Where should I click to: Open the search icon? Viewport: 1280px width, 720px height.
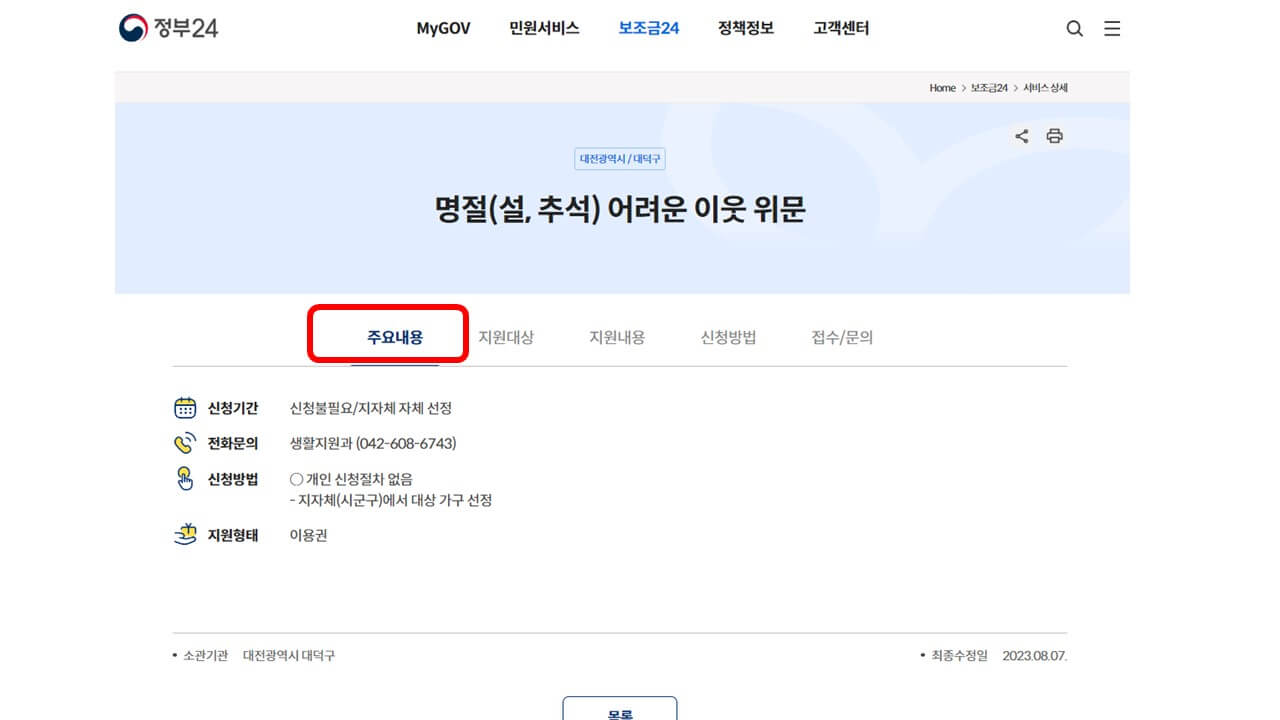(x=1074, y=29)
